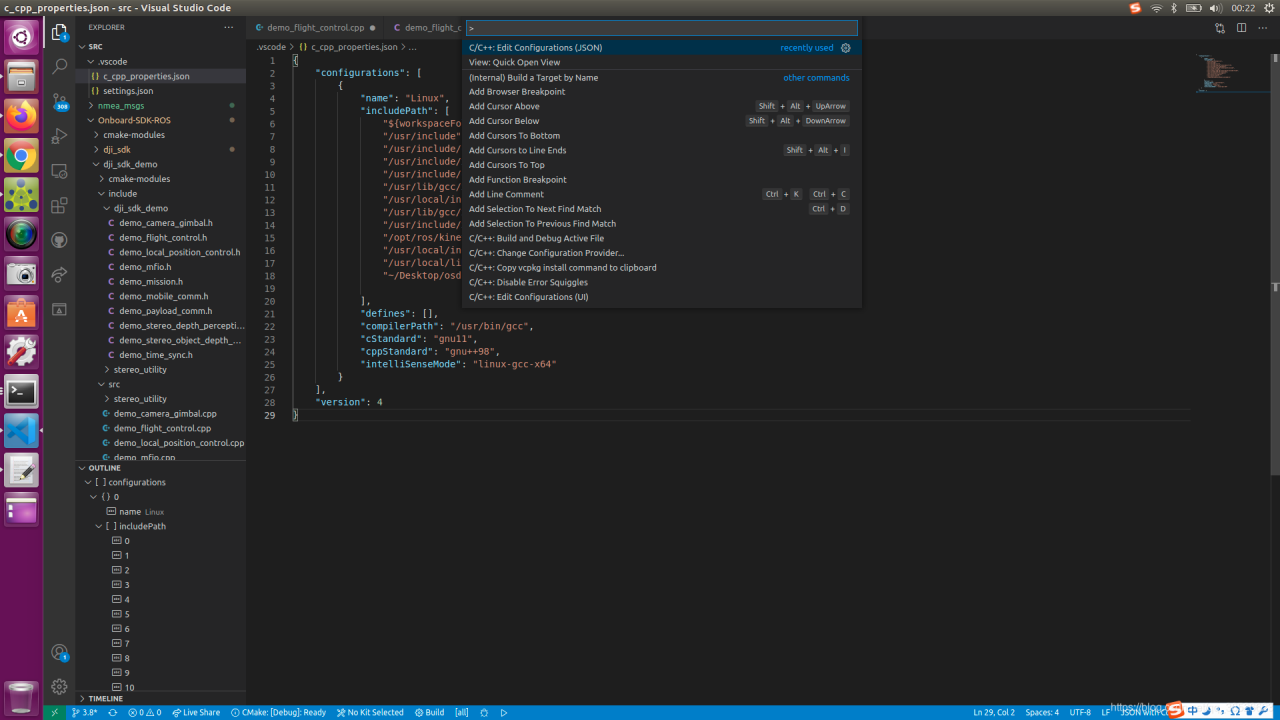Viewport: 1280px width, 720px height.
Task: Select Add Cursor Above command
Action: coord(661,106)
